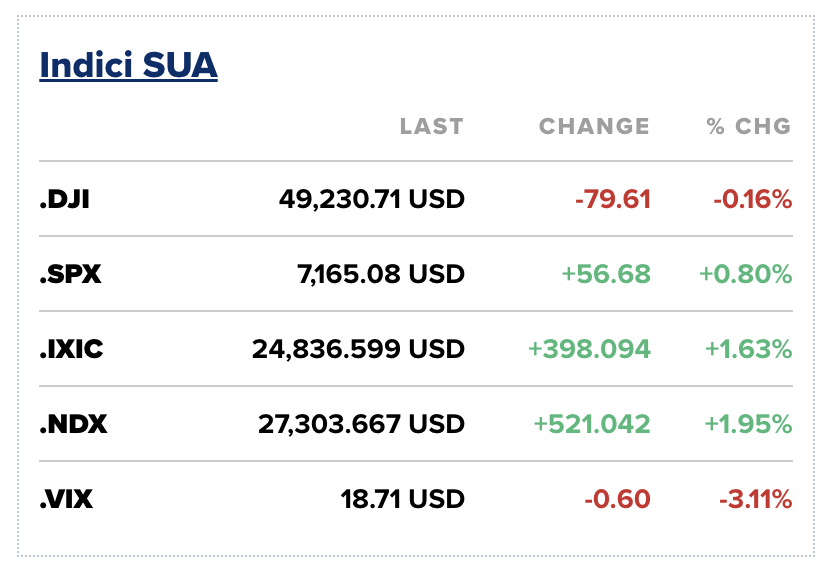This screenshot has width=820, height=572.
Task: Click the NDX percent change +1.95%
Action: pyautogui.click(x=748, y=424)
